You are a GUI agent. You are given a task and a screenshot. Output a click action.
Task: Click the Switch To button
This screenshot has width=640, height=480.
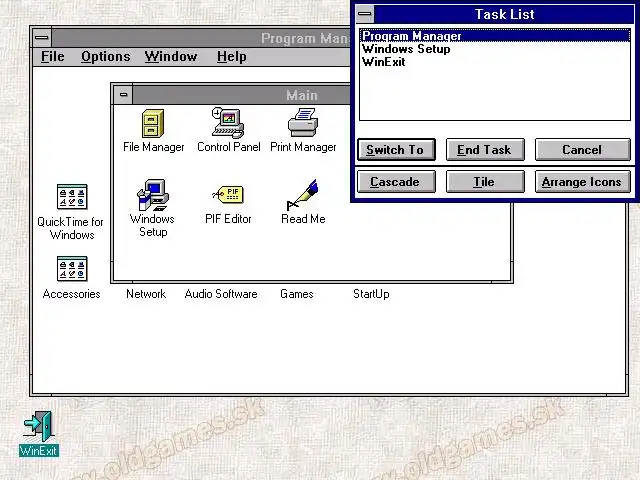[396, 150]
